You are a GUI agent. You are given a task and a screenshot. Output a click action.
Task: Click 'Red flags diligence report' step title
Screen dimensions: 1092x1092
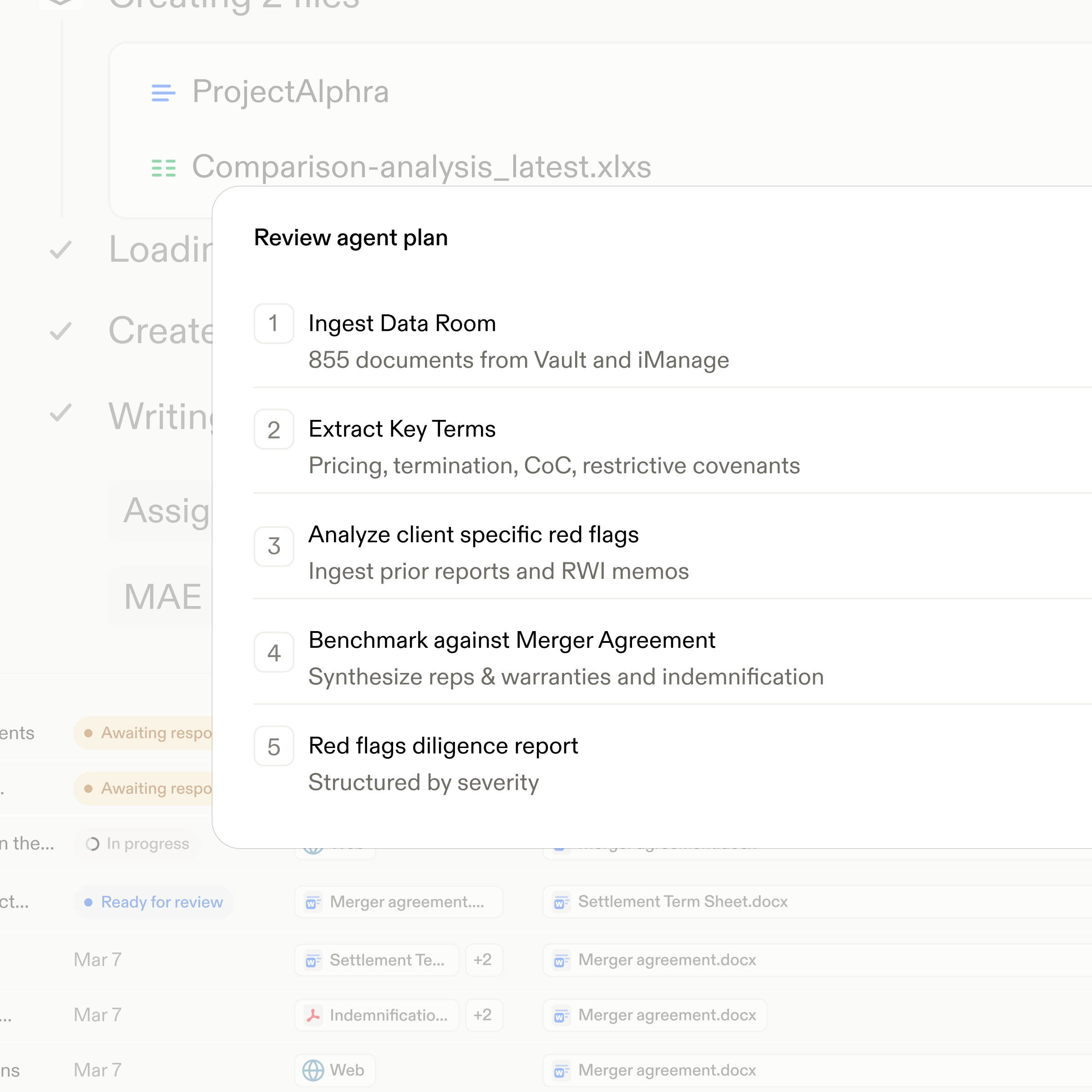(x=444, y=746)
